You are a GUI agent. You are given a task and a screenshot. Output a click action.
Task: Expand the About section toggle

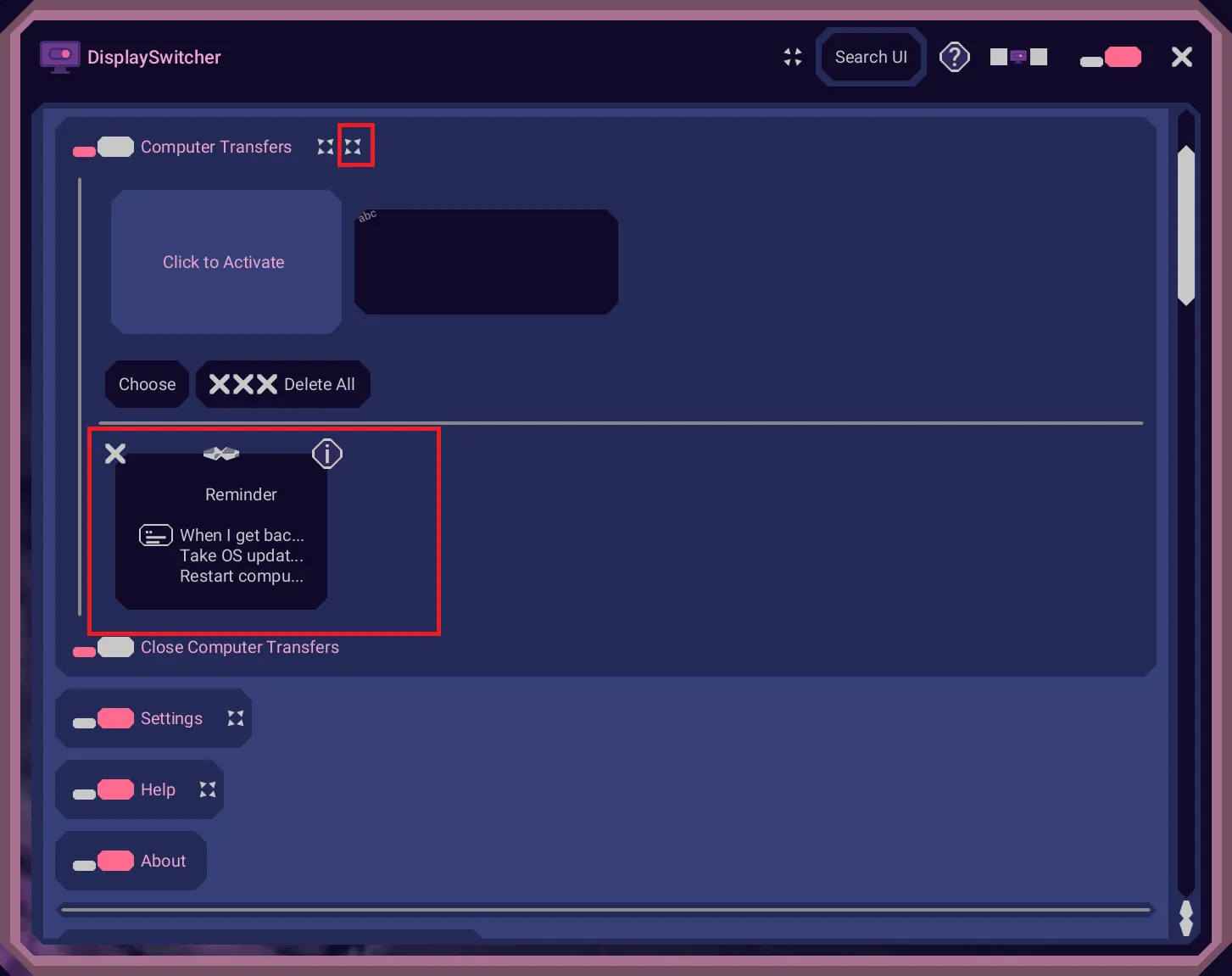[103, 862]
